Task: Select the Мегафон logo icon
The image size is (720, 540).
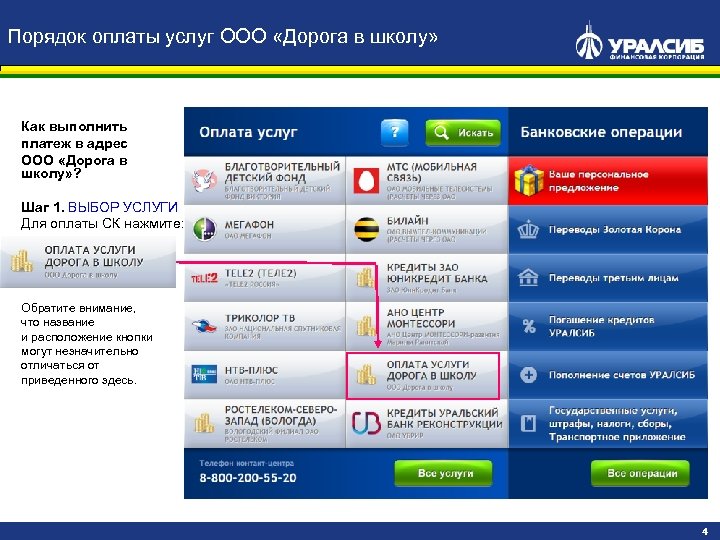Action: (204, 229)
